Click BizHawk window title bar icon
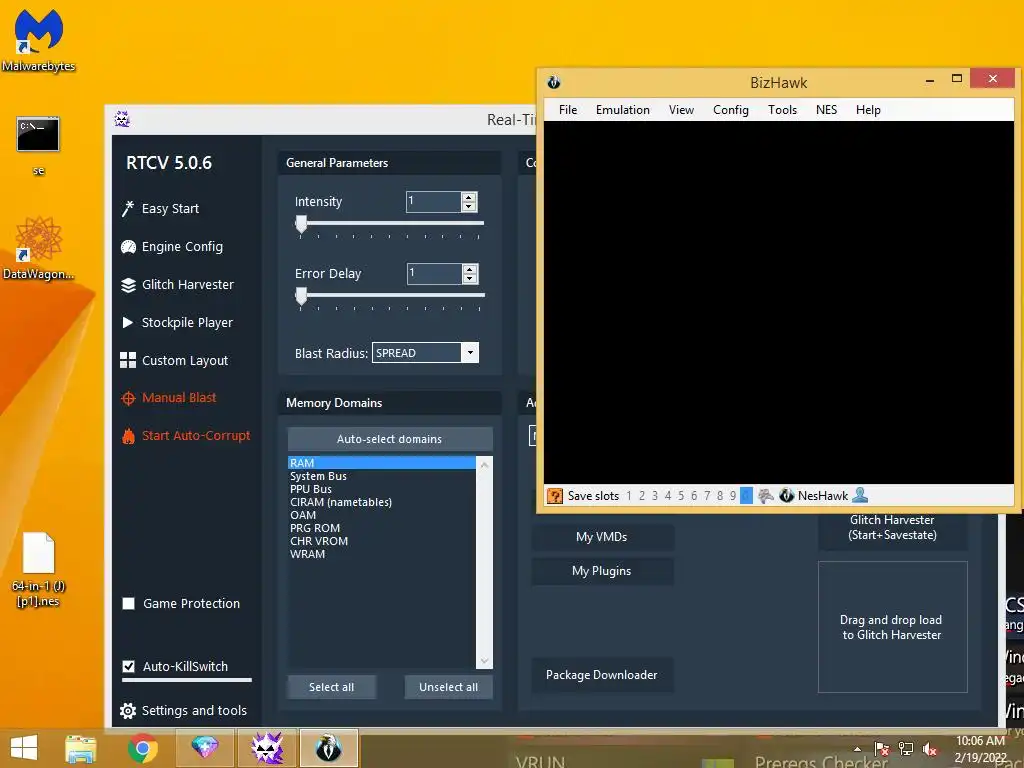Screen dimensions: 1024x768 coord(554,82)
